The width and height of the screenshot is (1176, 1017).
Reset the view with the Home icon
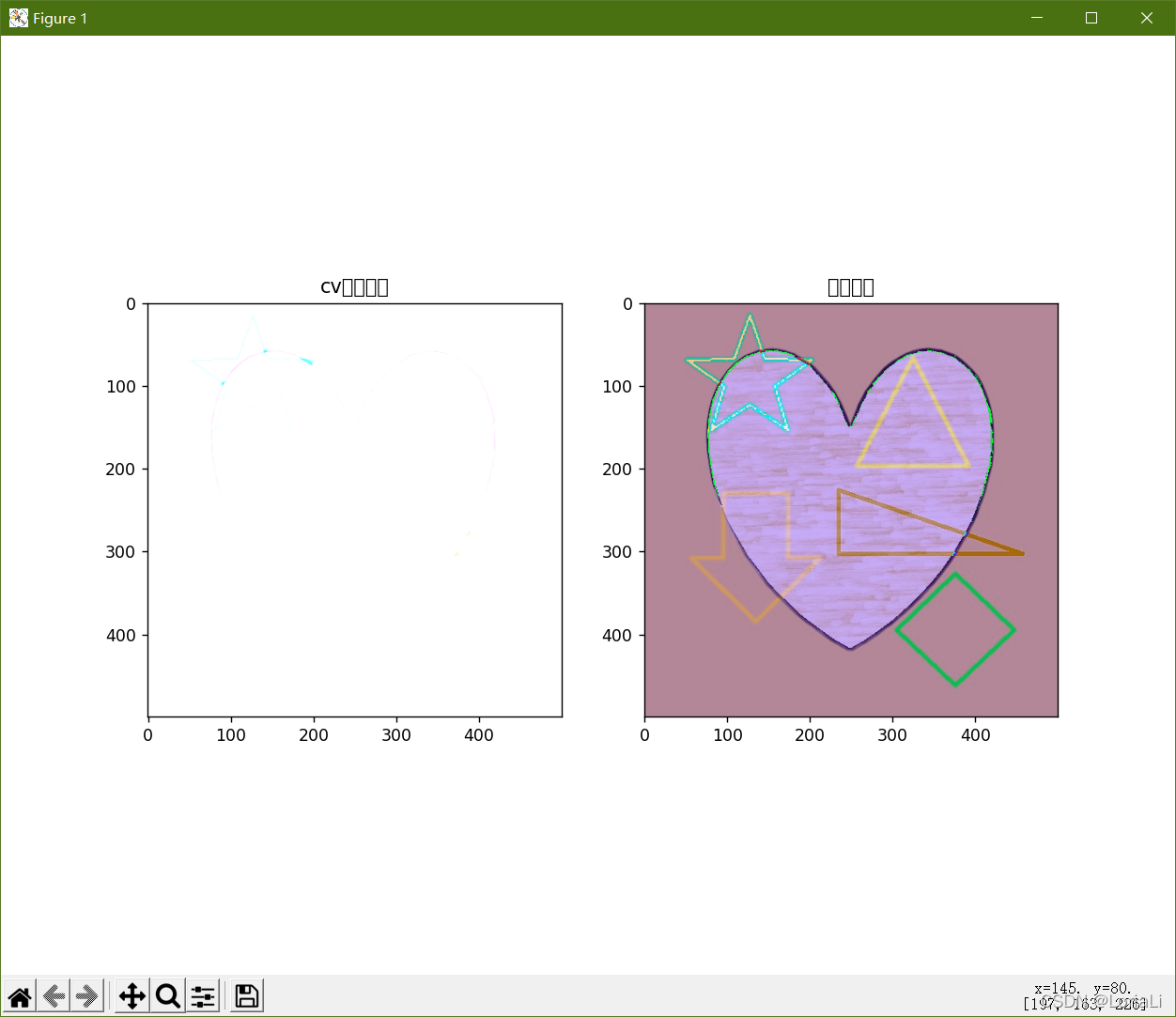(x=20, y=996)
